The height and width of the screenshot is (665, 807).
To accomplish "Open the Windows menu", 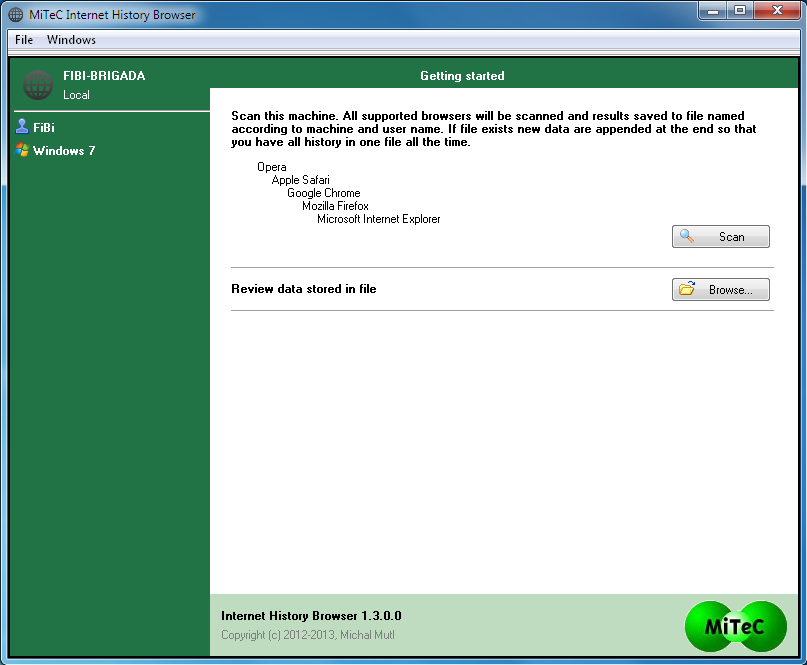I will [71, 40].
